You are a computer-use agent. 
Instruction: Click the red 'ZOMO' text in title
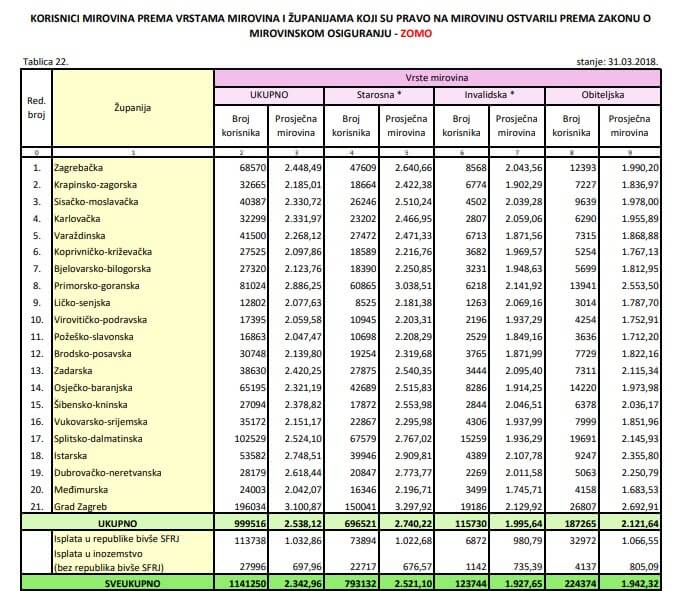(420, 33)
